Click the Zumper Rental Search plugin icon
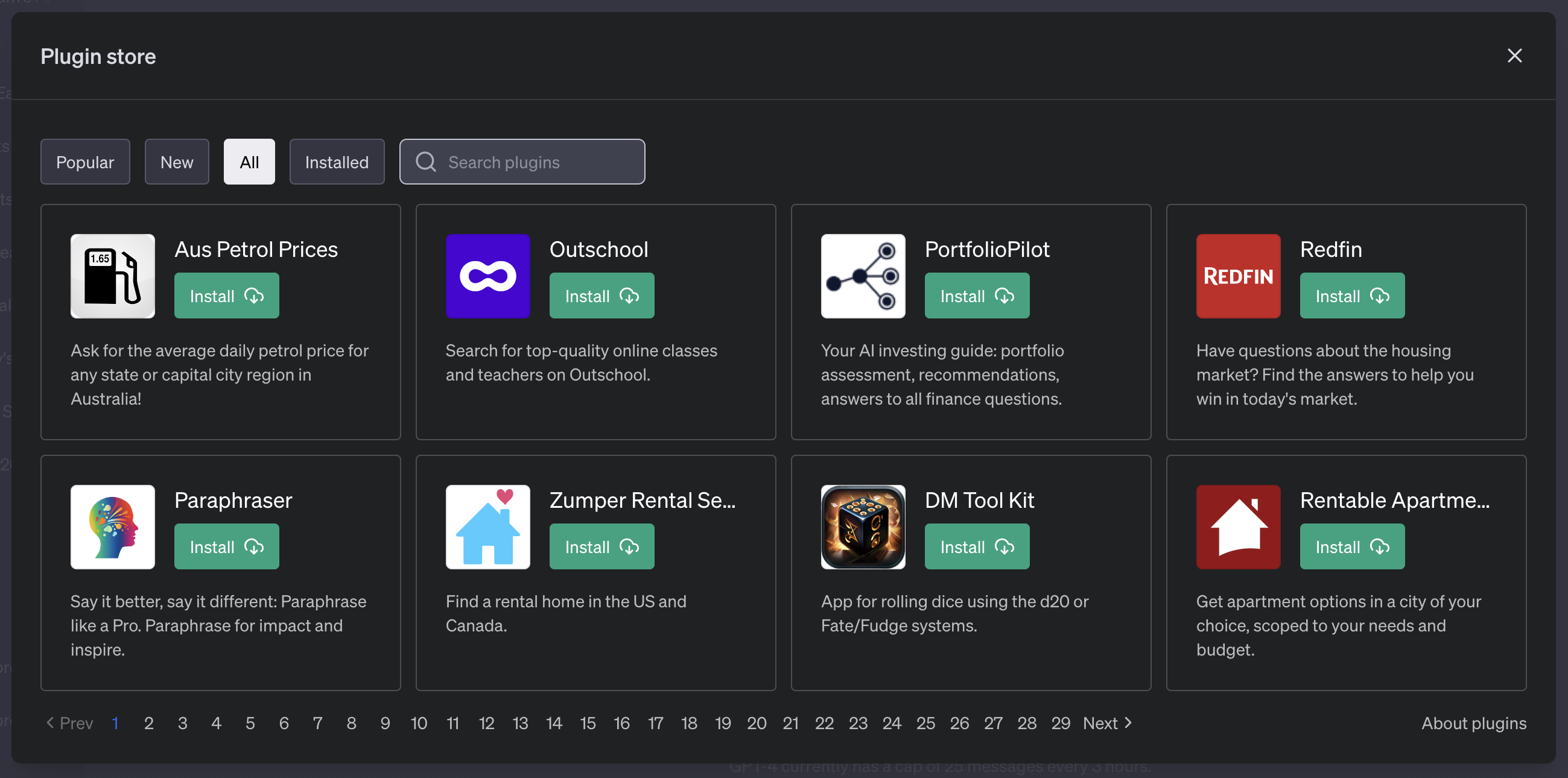Image resolution: width=1568 pixels, height=778 pixels. point(488,527)
